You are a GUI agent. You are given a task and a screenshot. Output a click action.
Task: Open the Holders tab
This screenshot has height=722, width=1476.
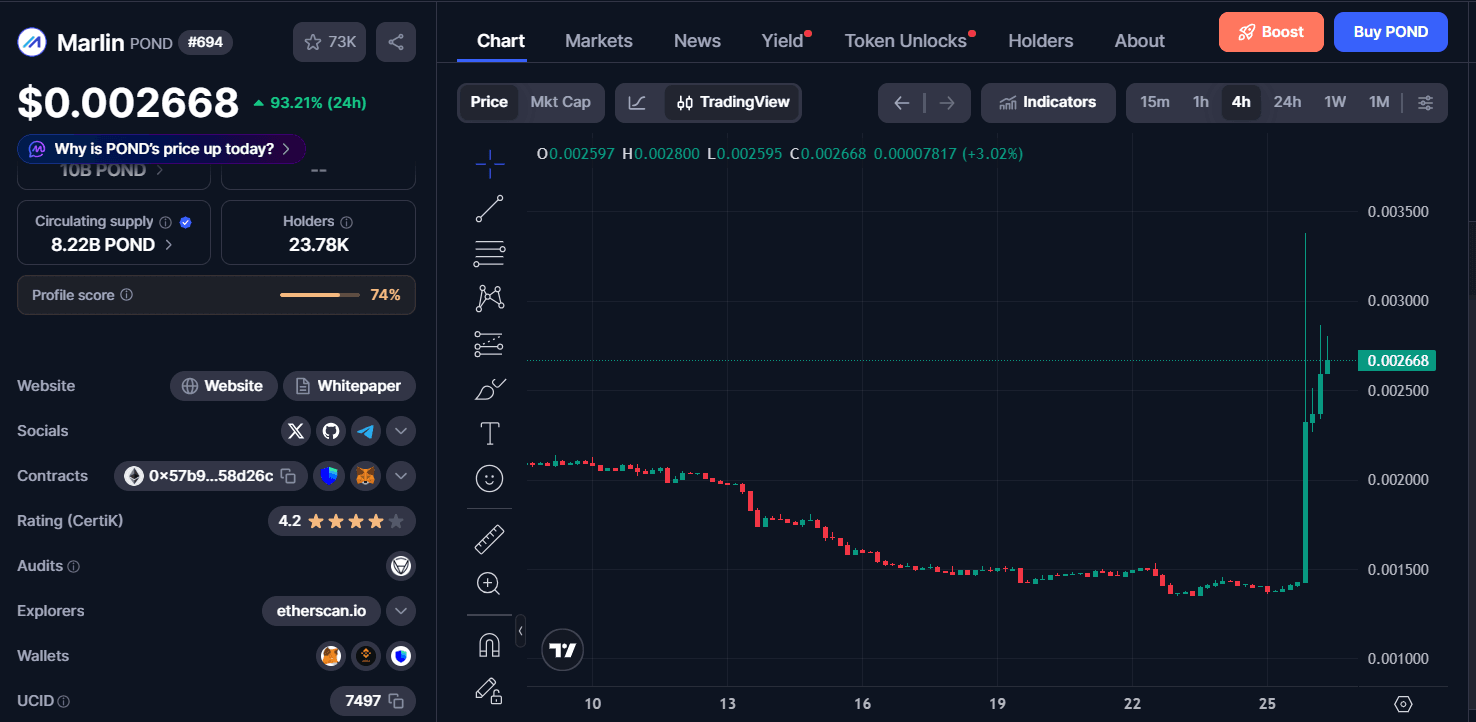(1041, 41)
